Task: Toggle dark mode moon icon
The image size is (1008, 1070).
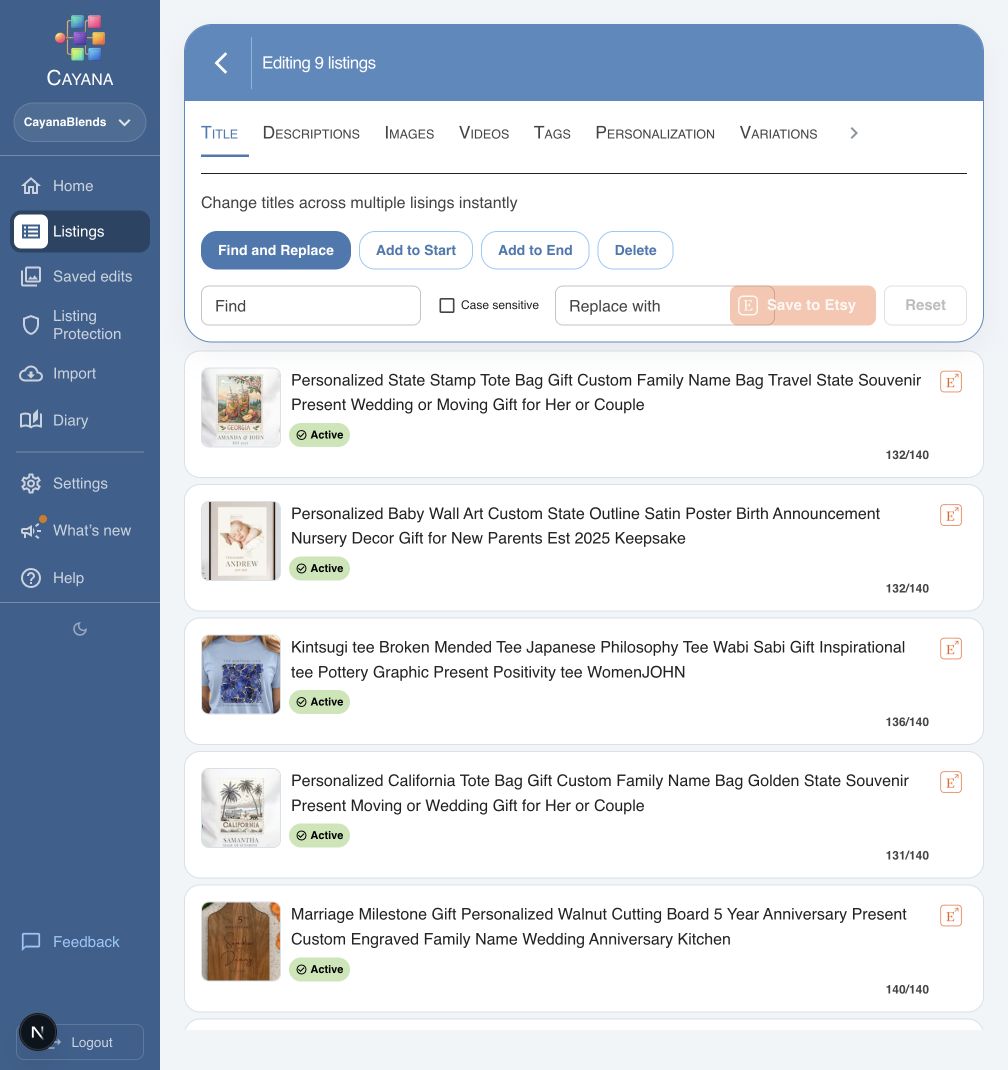Action: click(80, 628)
